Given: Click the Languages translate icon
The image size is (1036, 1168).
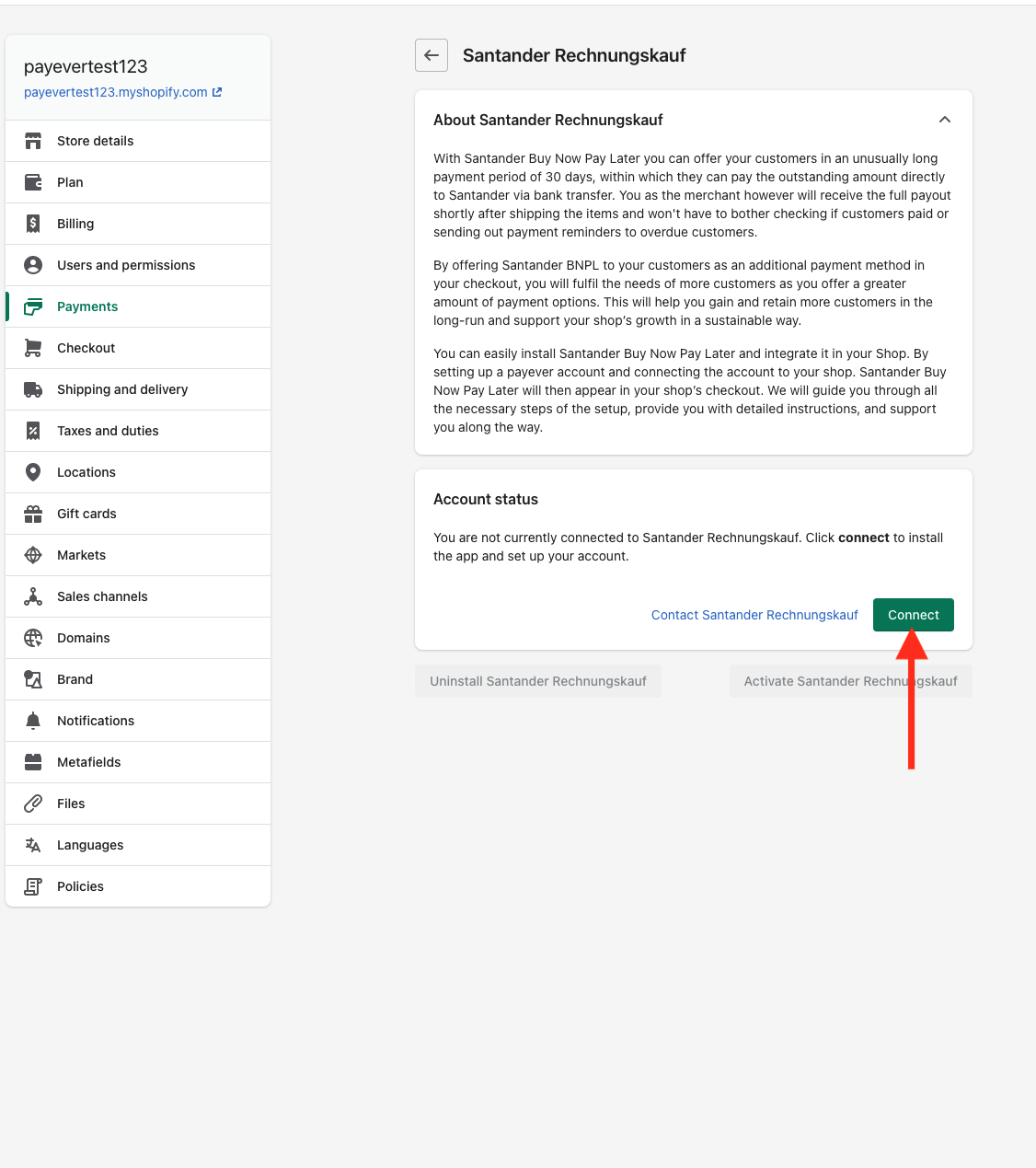Looking at the screenshot, I should [33, 845].
